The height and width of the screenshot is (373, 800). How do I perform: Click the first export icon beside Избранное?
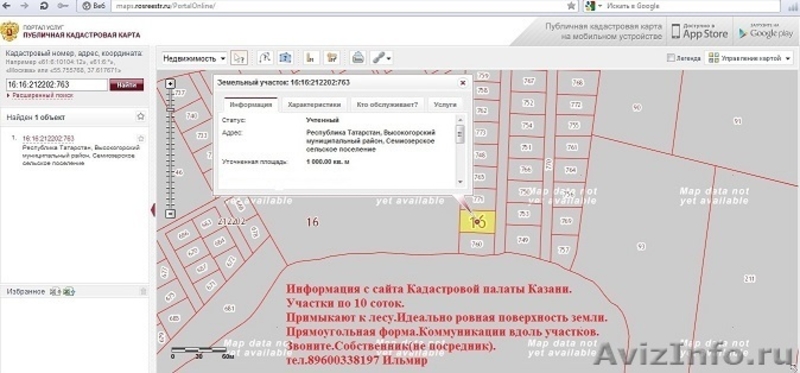56,291
